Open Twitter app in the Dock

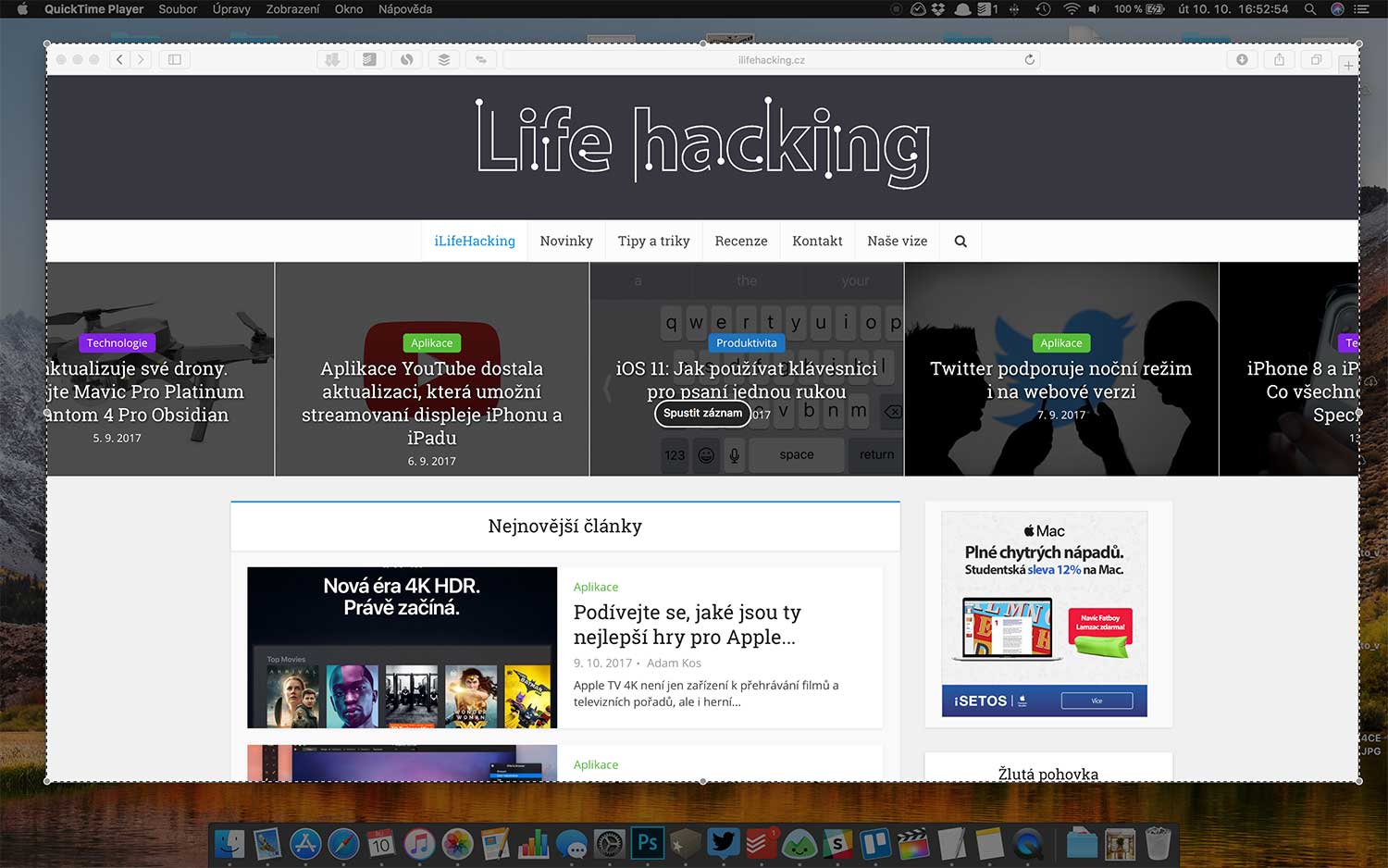(723, 842)
